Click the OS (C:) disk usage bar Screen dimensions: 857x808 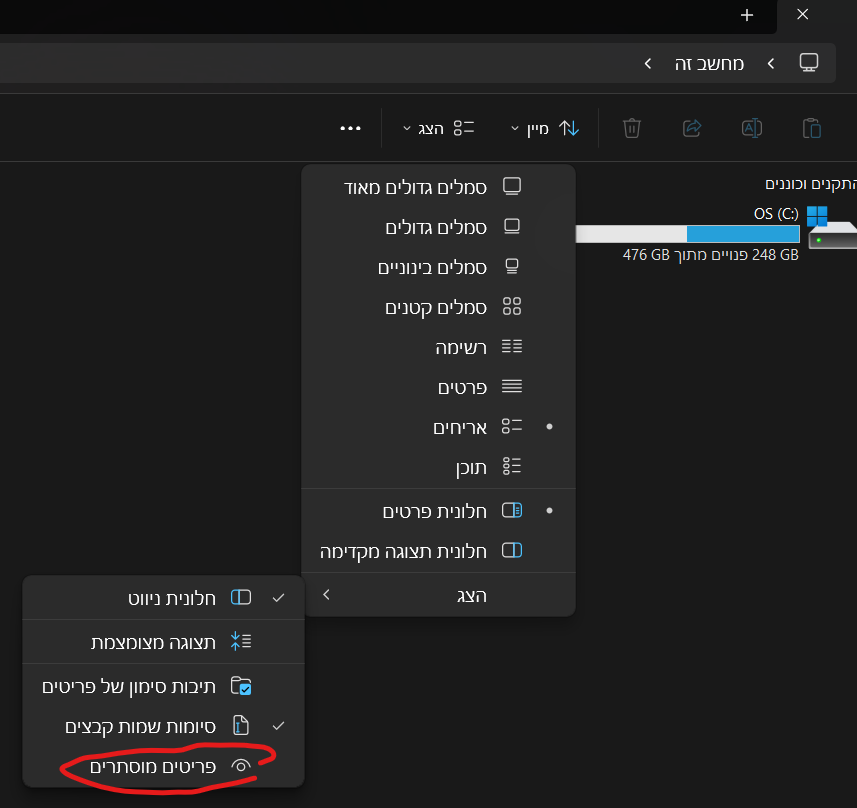click(687, 234)
